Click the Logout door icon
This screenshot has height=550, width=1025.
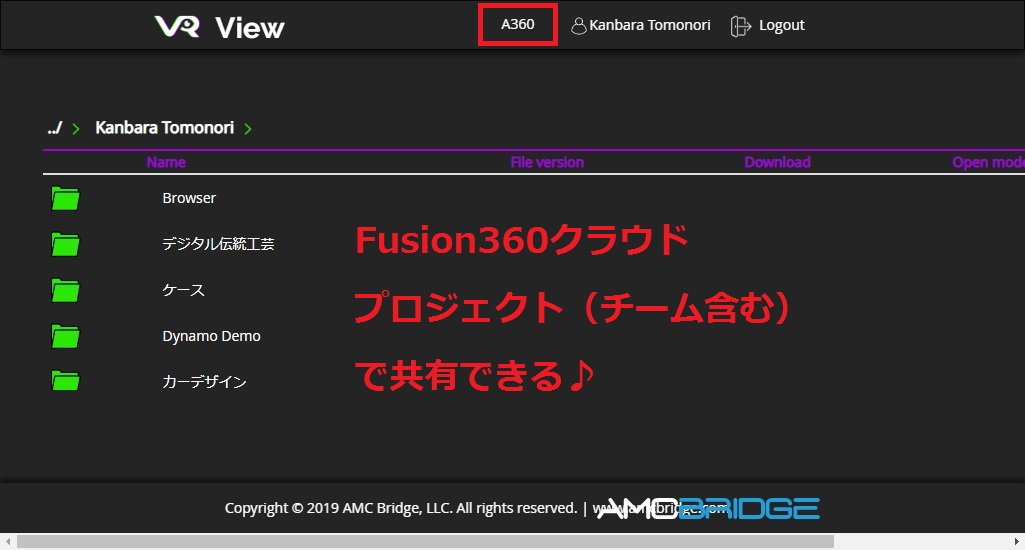pos(741,26)
